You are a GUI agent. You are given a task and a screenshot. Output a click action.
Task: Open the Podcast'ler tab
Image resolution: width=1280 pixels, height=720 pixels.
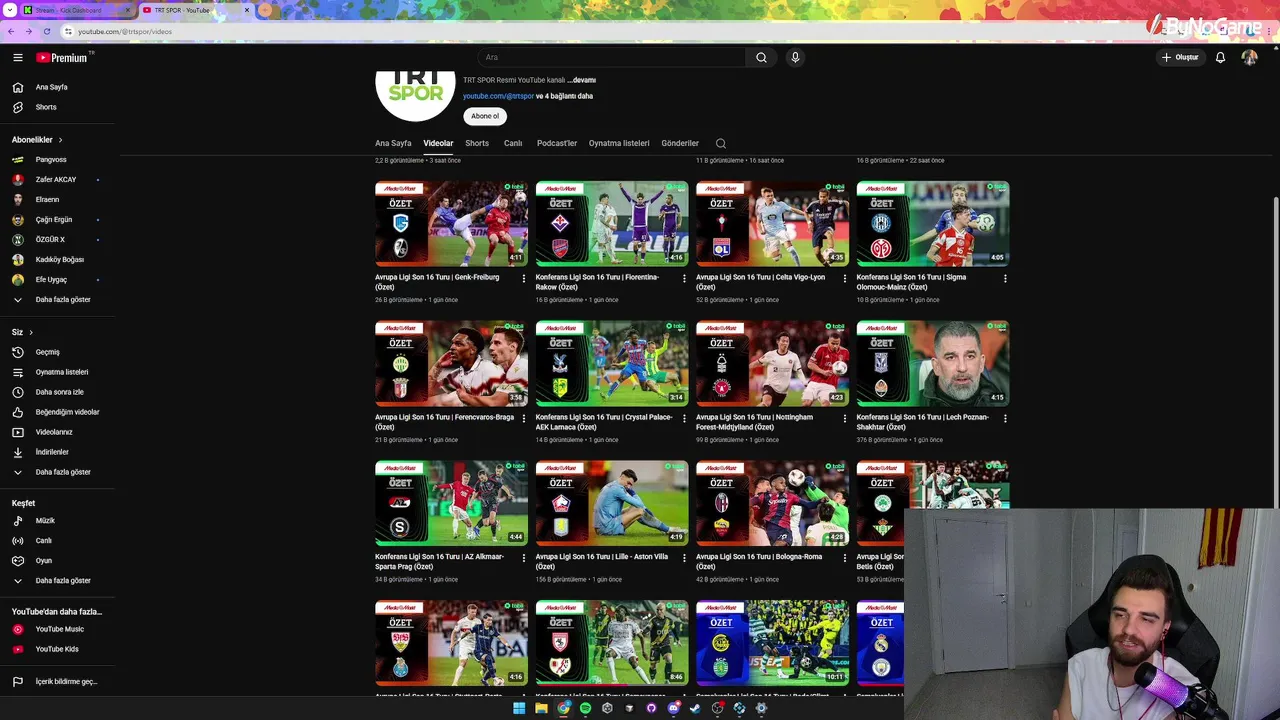click(557, 143)
